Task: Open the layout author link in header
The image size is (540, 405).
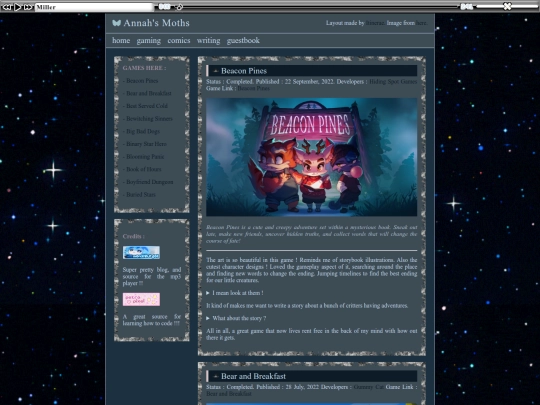Action: [375, 23]
